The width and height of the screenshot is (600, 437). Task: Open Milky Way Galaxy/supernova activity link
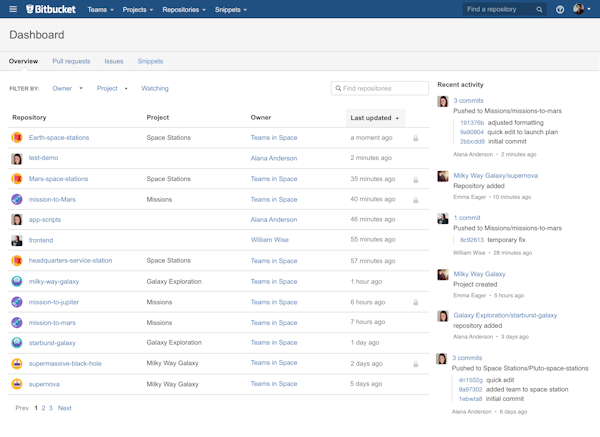tap(496, 176)
